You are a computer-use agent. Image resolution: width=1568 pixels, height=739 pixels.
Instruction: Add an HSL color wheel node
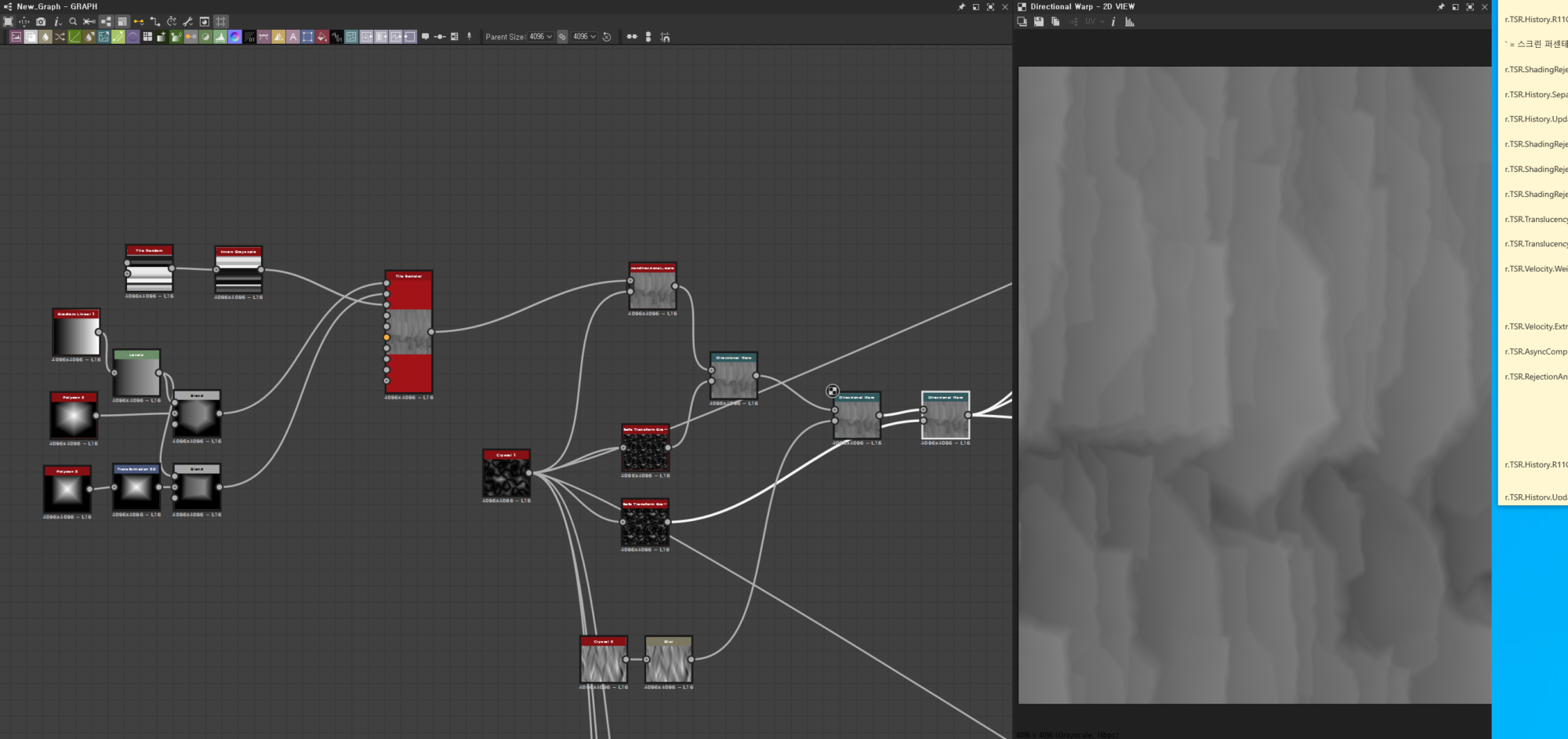[234, 37]
